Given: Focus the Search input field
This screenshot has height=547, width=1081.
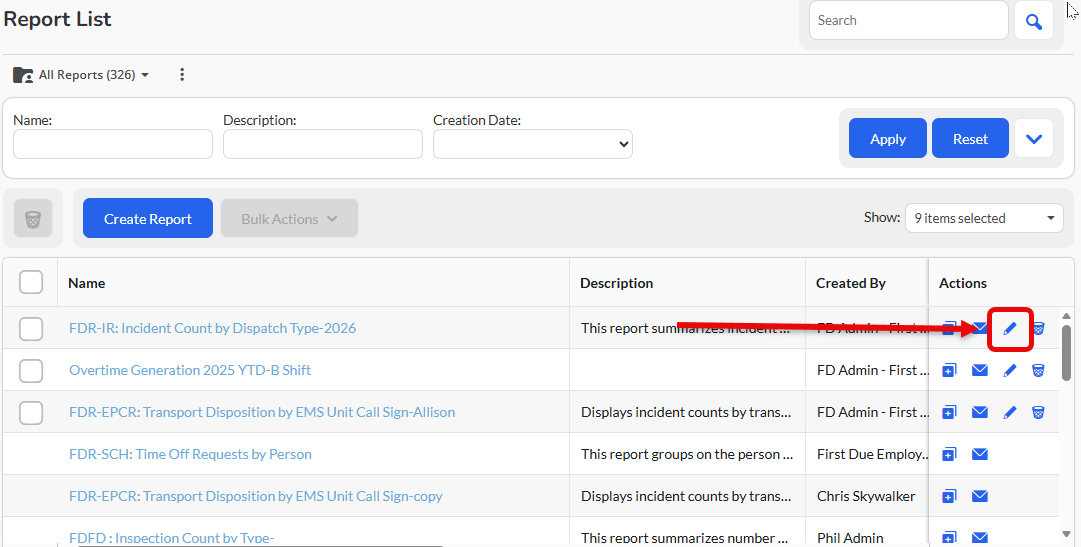Looking at the screenshot, I should tap(909, 21).
